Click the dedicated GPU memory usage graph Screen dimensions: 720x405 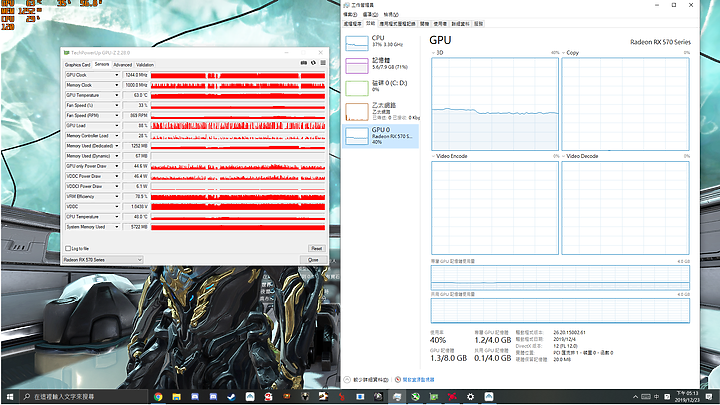pyautogui.click(x=560, y=277)
